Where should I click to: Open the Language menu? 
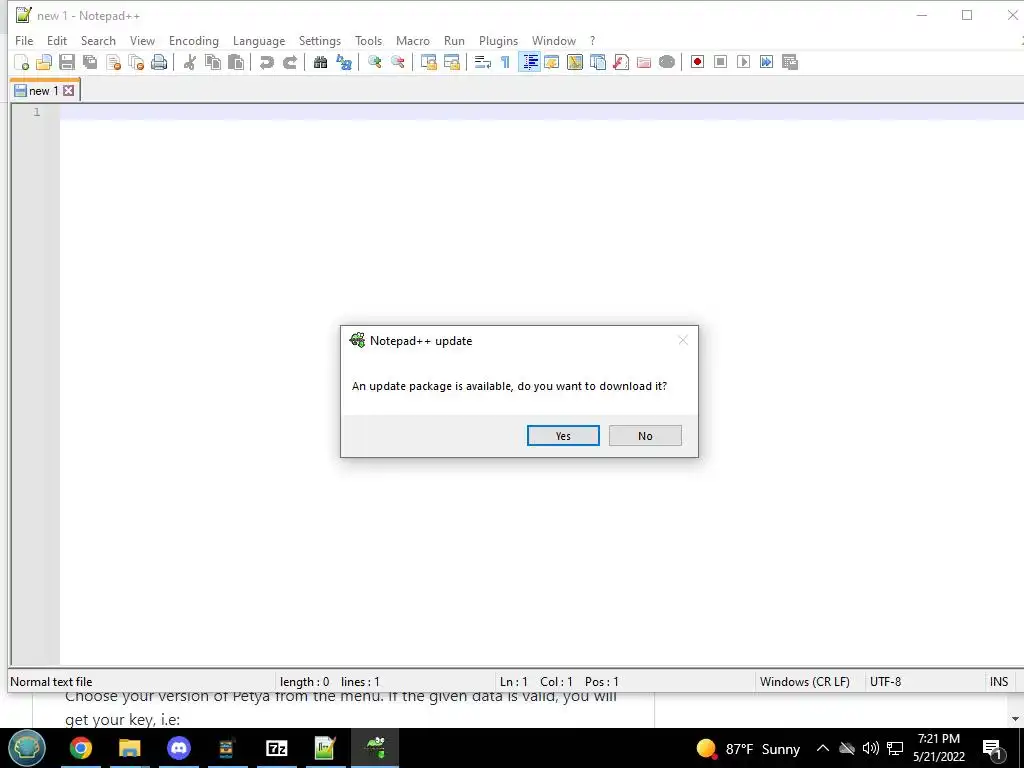259,40
